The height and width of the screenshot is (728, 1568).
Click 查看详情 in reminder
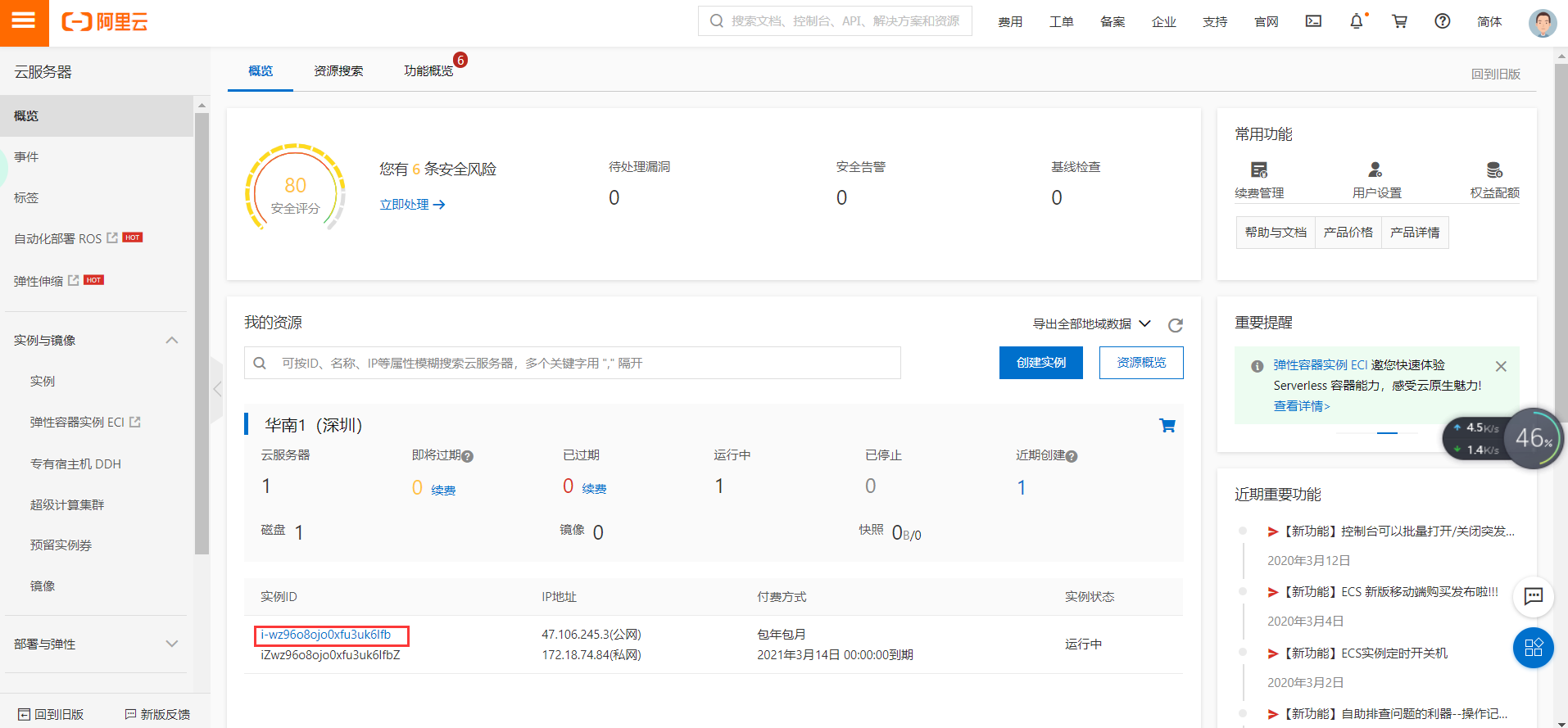coord(1302,406)
